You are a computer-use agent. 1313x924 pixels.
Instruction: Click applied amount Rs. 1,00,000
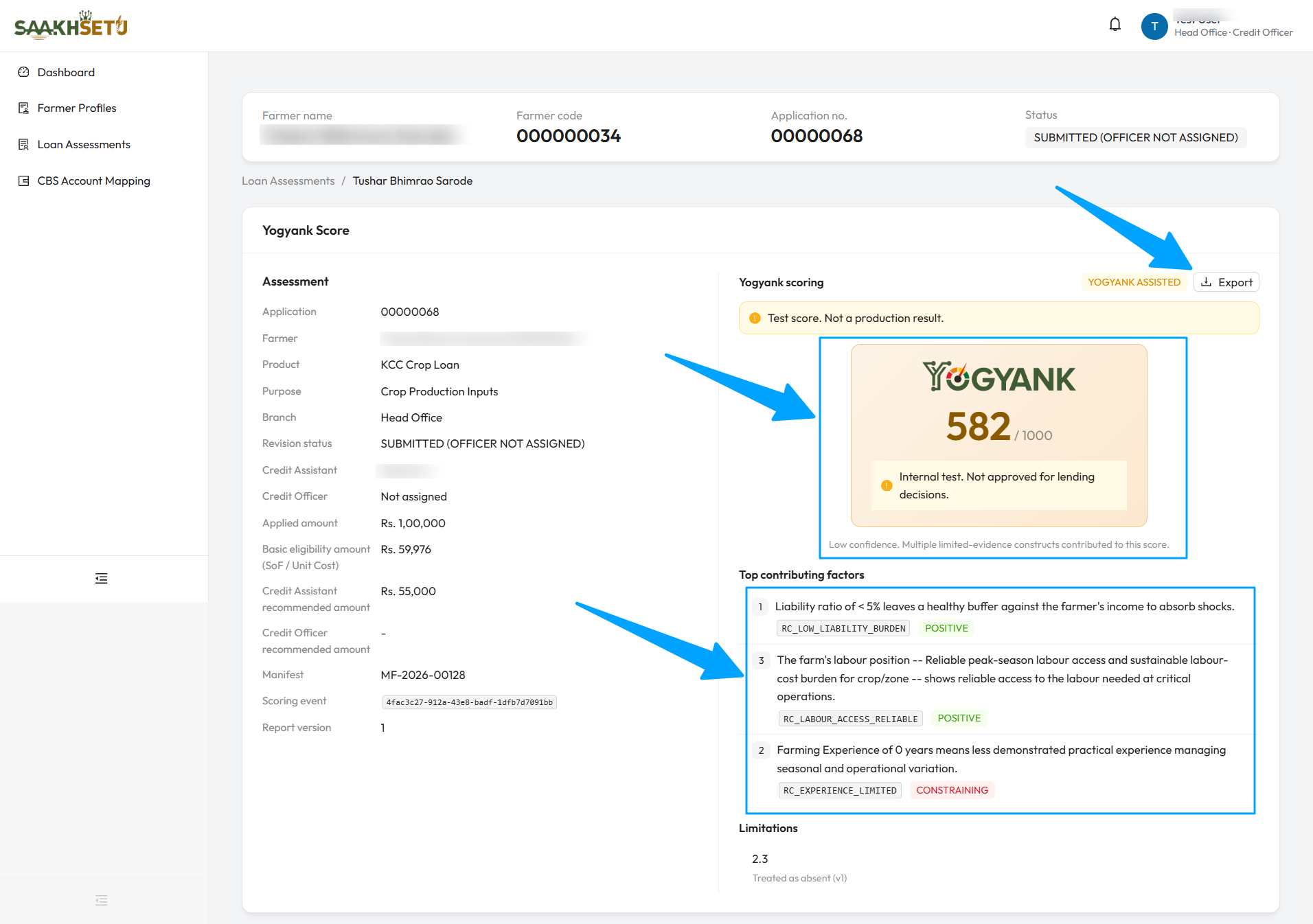pyautogui.click(x=413, y=523)
